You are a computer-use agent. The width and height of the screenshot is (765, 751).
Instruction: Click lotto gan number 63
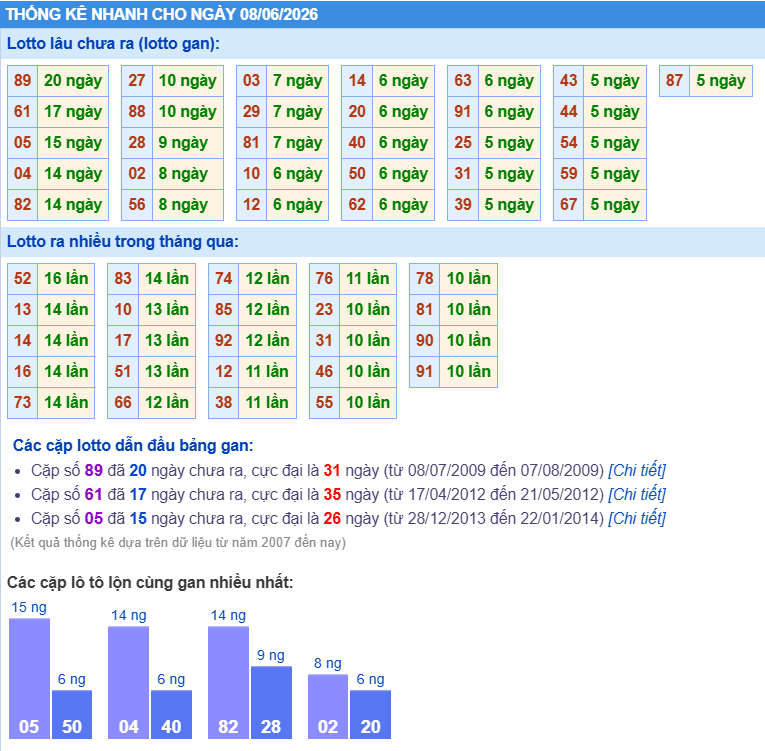pyautogui.click(x=463, y=81)
